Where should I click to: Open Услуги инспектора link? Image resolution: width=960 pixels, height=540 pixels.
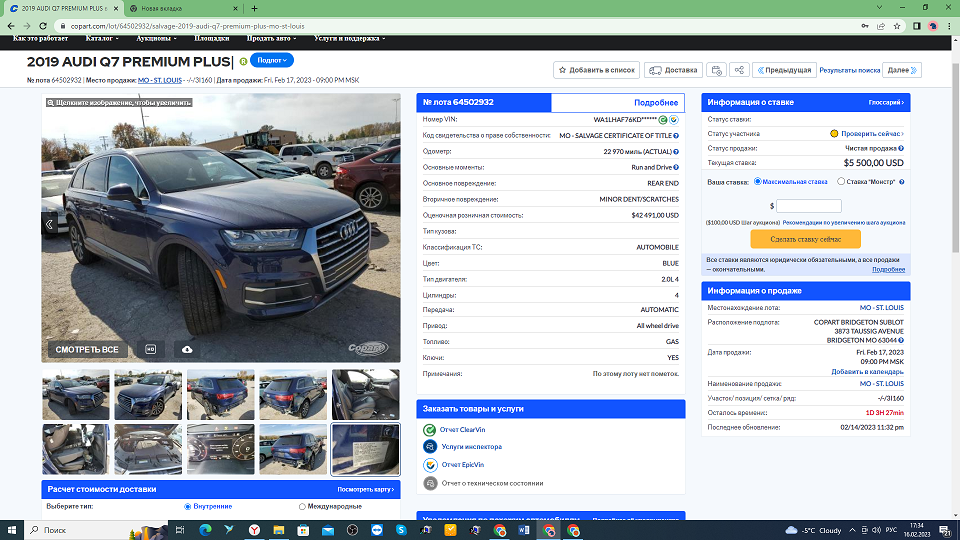click(471, 447)
